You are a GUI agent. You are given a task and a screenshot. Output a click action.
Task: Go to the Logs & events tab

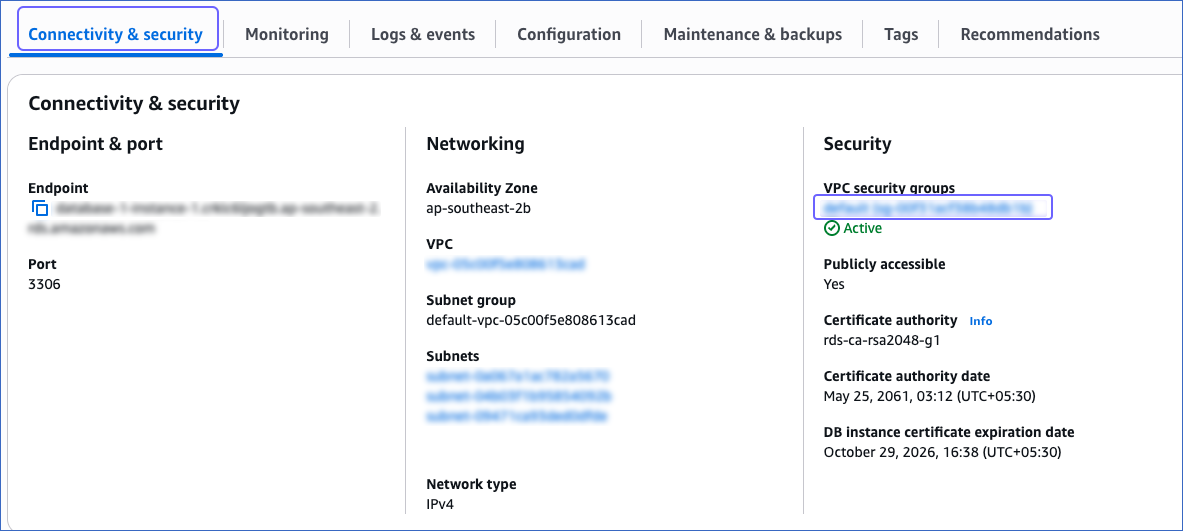tap(423, 34)
